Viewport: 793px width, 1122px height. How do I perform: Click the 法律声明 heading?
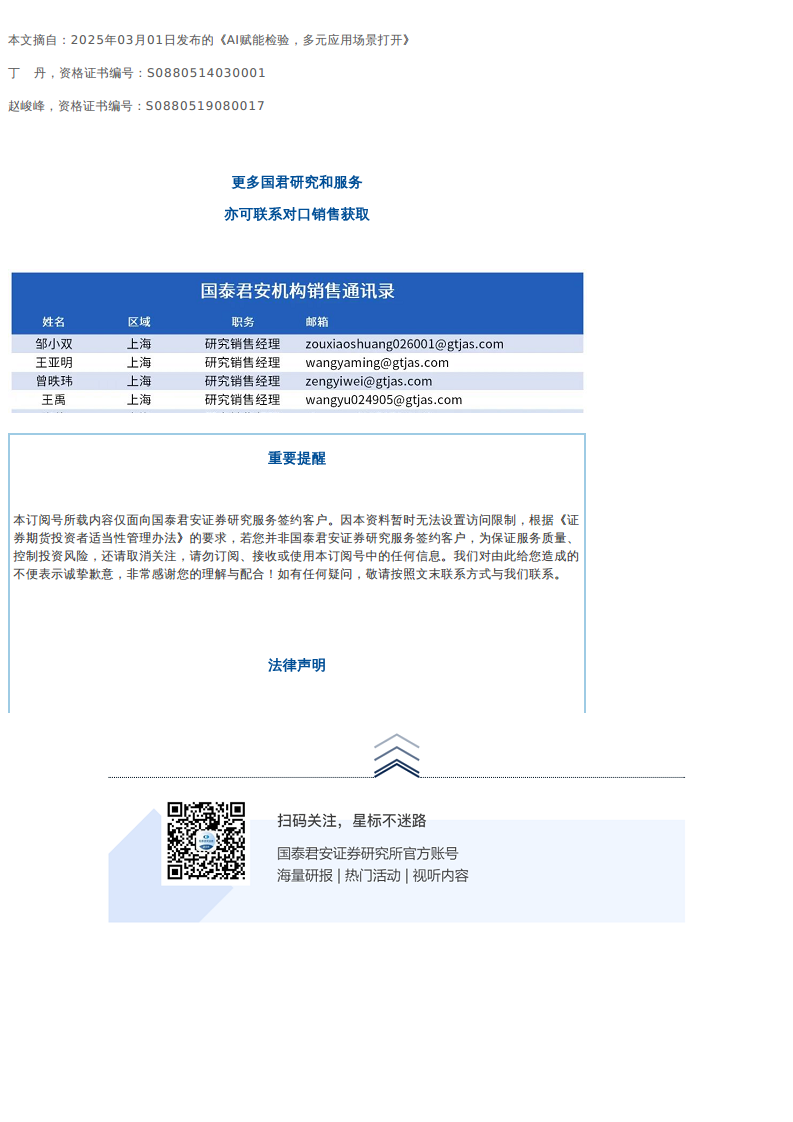[297, 665]
